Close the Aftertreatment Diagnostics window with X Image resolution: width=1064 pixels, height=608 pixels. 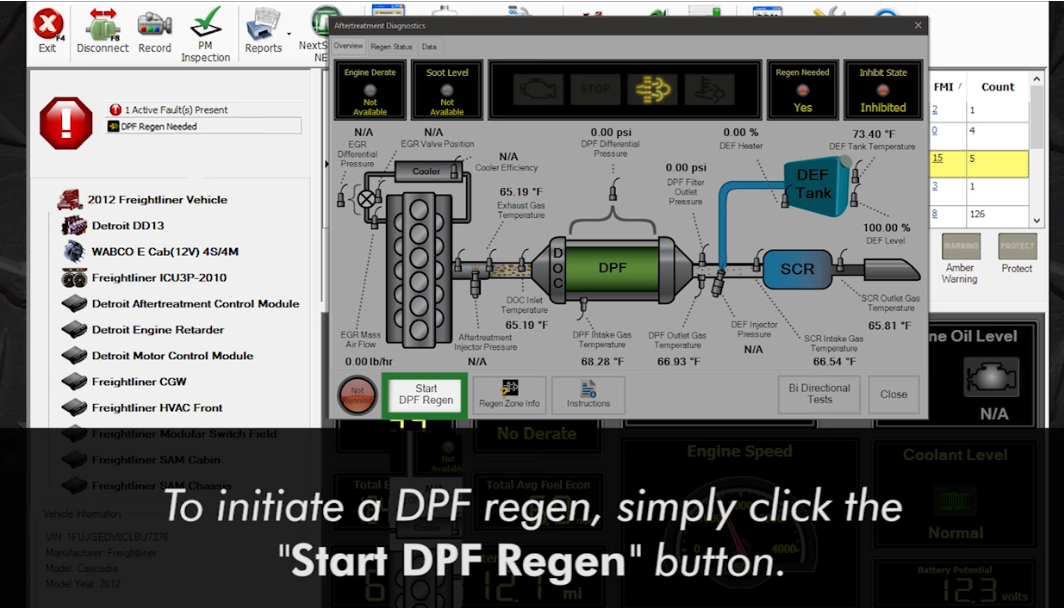click(918, 25)
